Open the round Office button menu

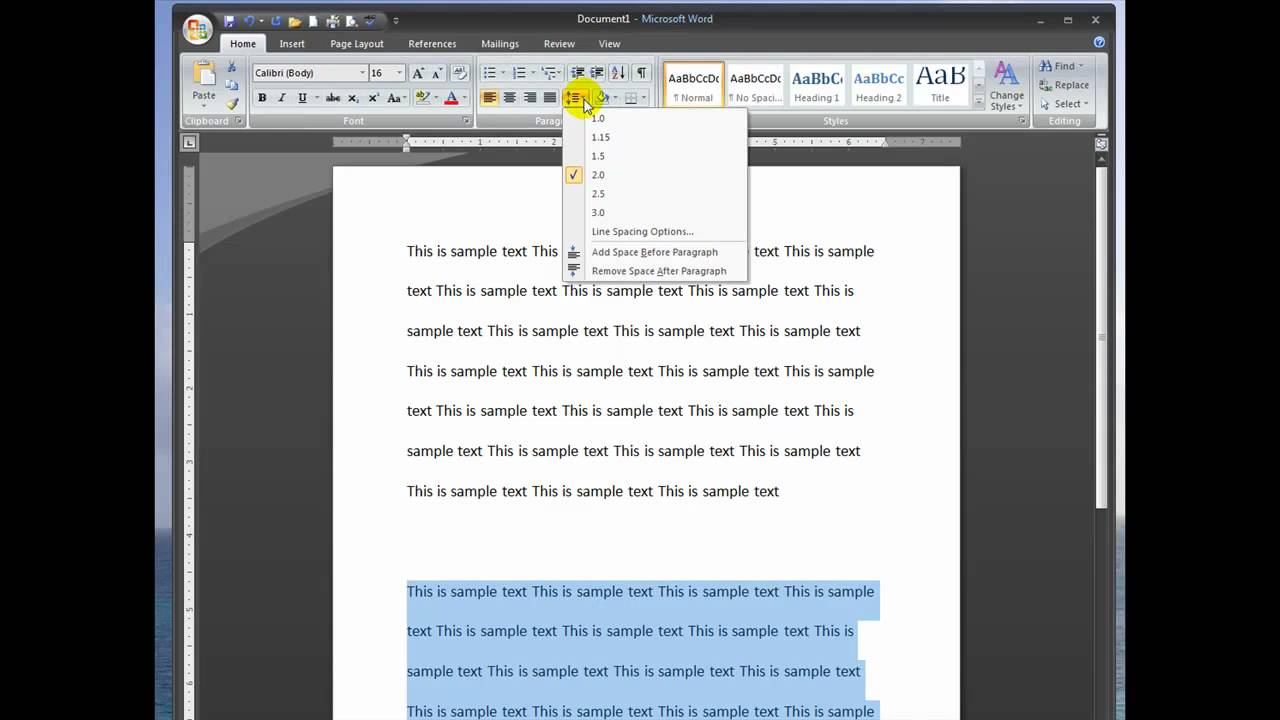point(198,28)
